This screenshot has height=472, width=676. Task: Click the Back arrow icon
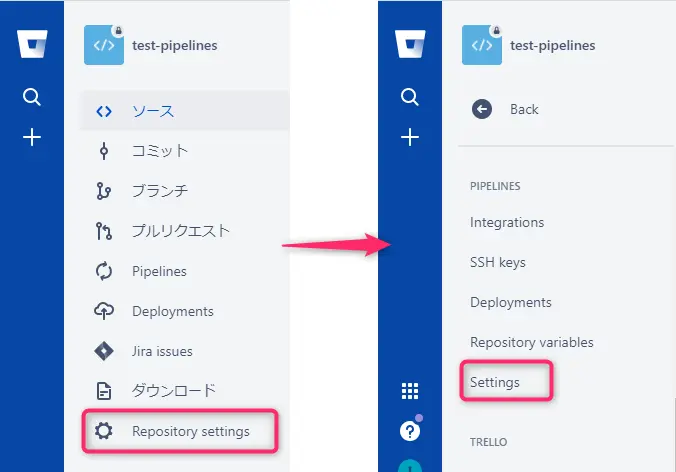482,109
